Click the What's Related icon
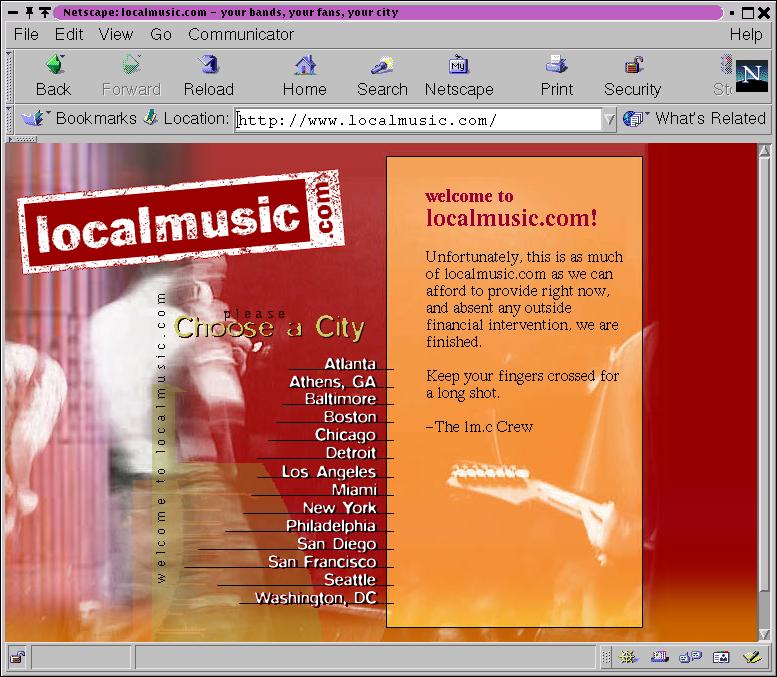Viewport: 777px width, 677px height. point(633,118)
